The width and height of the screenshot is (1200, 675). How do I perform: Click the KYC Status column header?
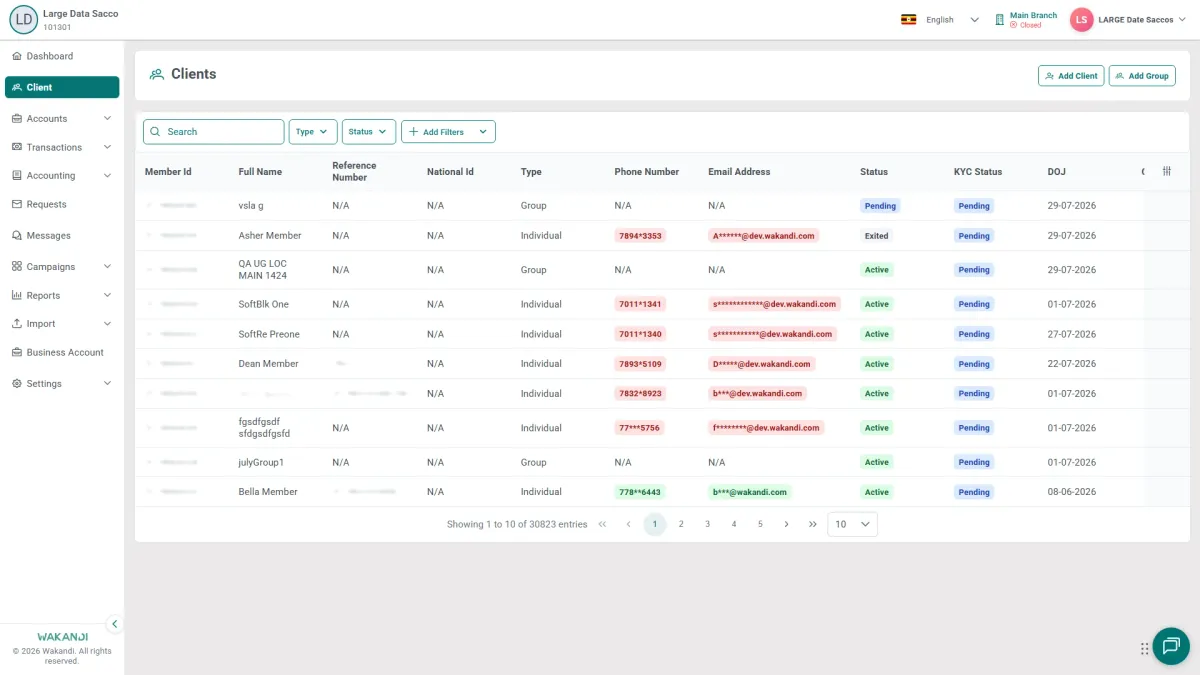click(x=978, y=172)
